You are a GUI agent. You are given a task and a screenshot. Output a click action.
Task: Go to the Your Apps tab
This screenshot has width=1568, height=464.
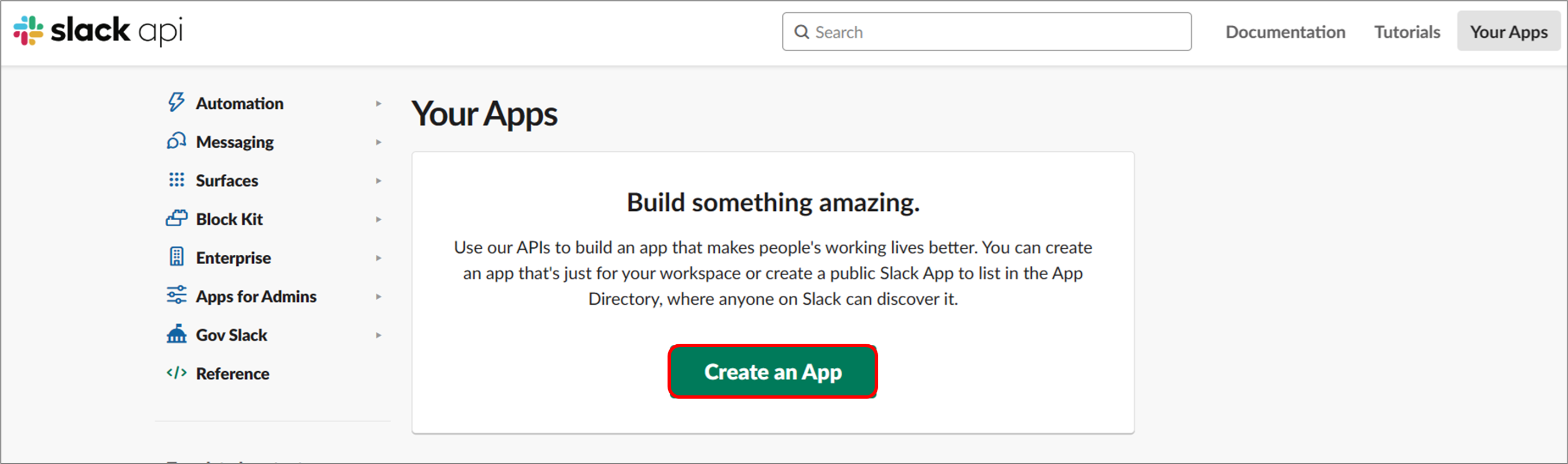pos(1508,32)
